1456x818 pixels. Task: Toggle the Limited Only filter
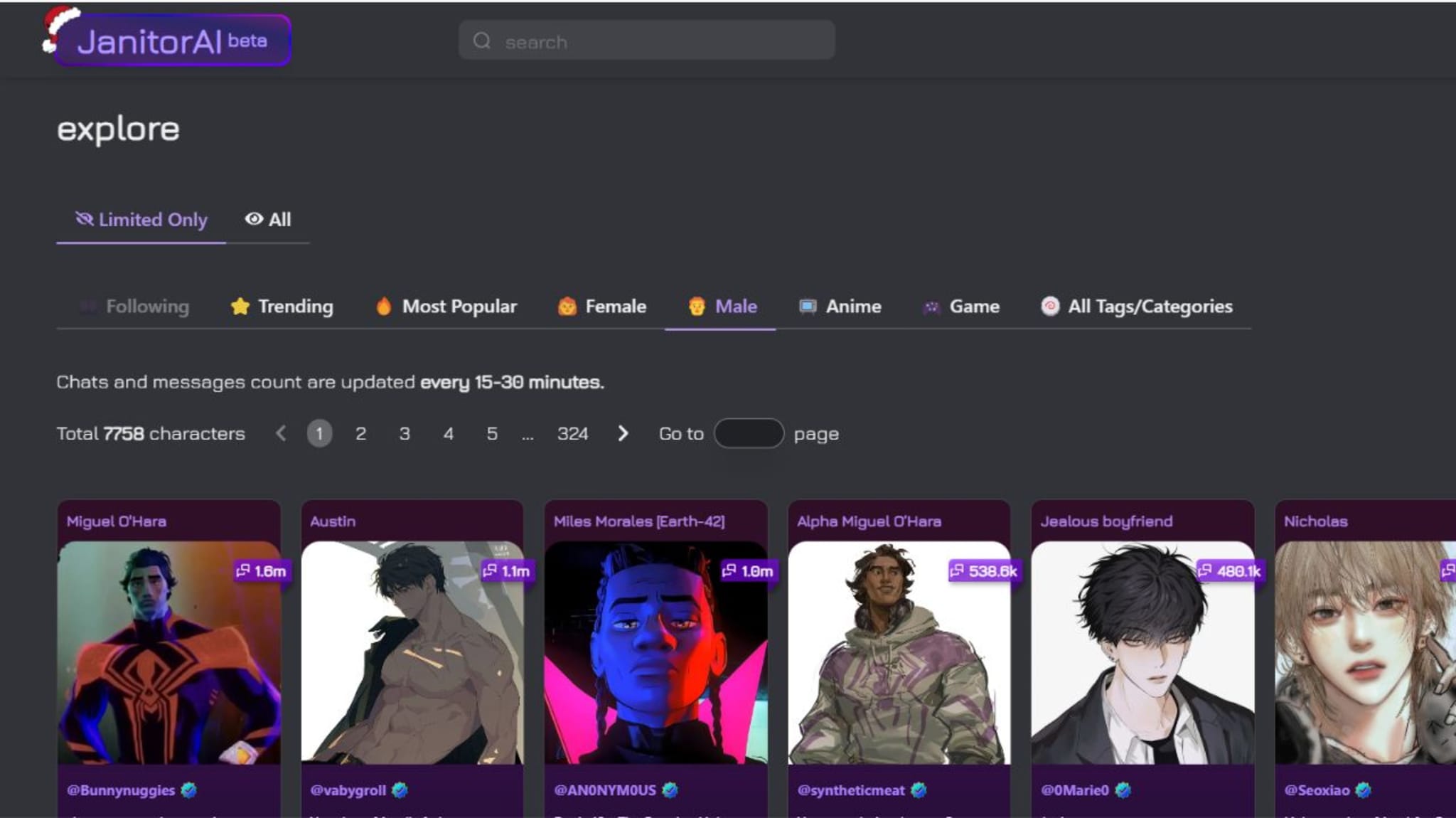(141, 219)
